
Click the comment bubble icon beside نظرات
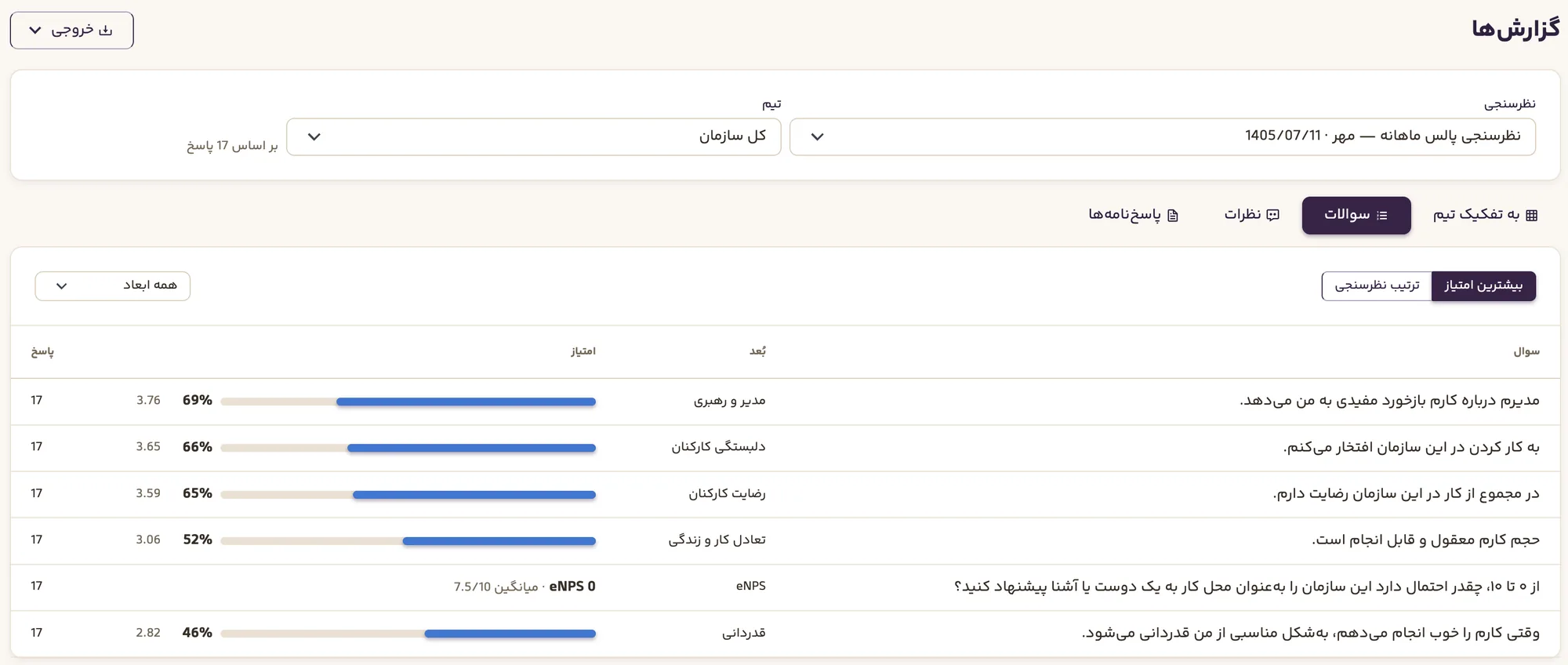[1273, 215]
